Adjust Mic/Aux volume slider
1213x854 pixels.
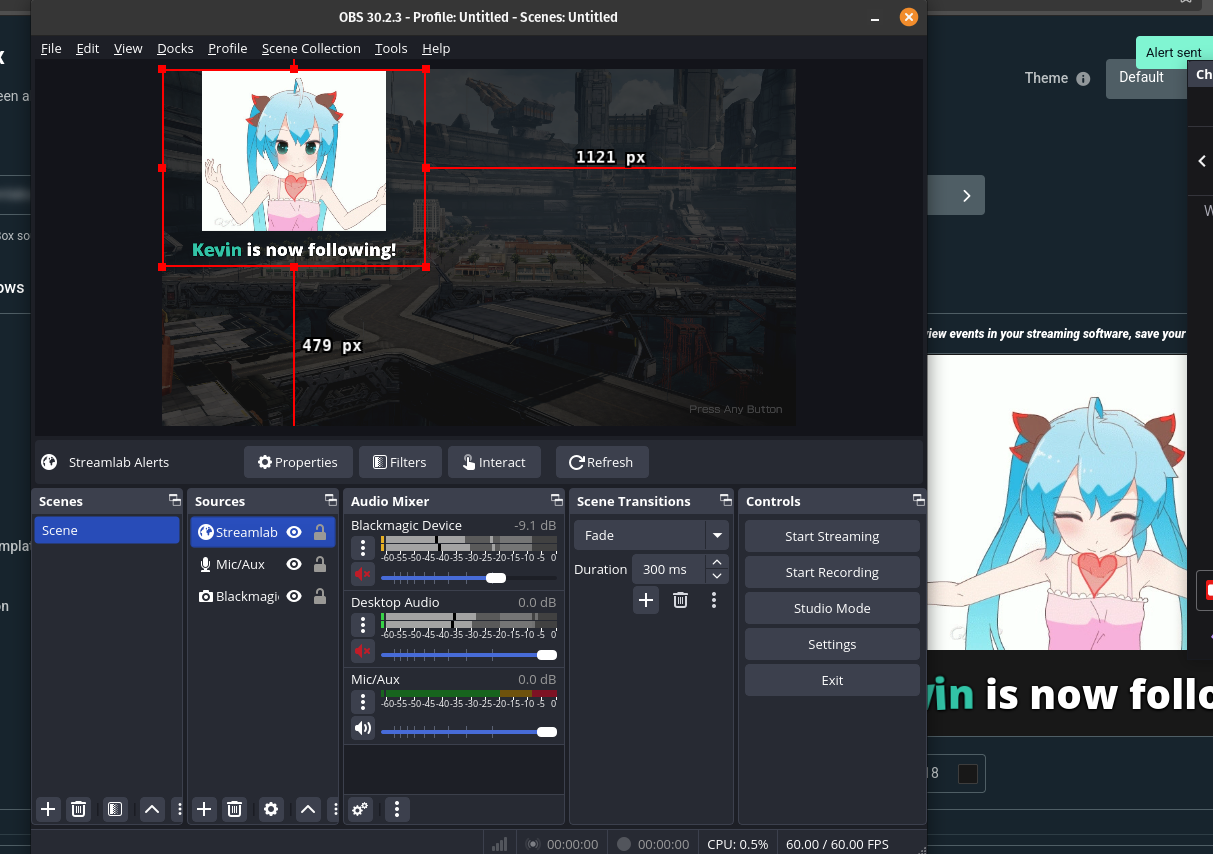click(468, 731)
